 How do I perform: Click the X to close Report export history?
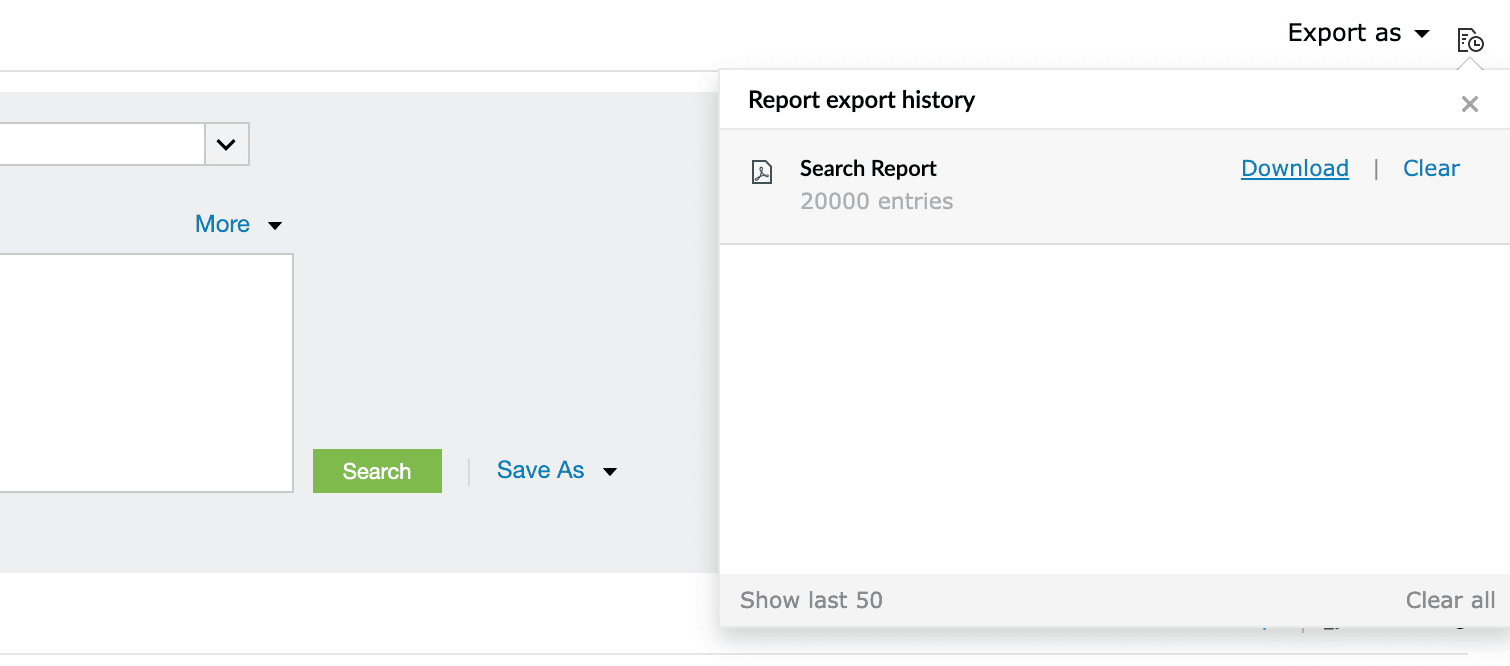pyautogui.click(x=1470, y=104)
